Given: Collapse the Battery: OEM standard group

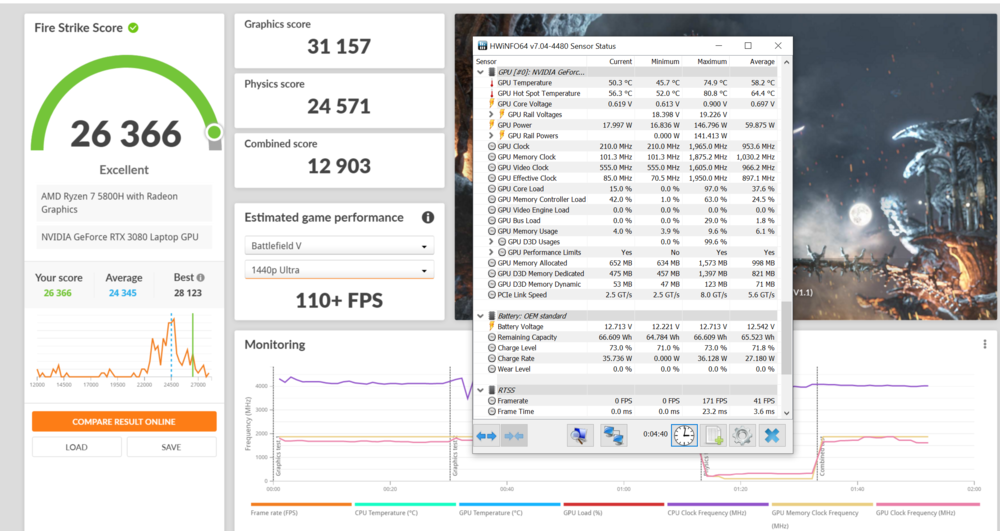Looking at the screenshot, I should (480, 316).
